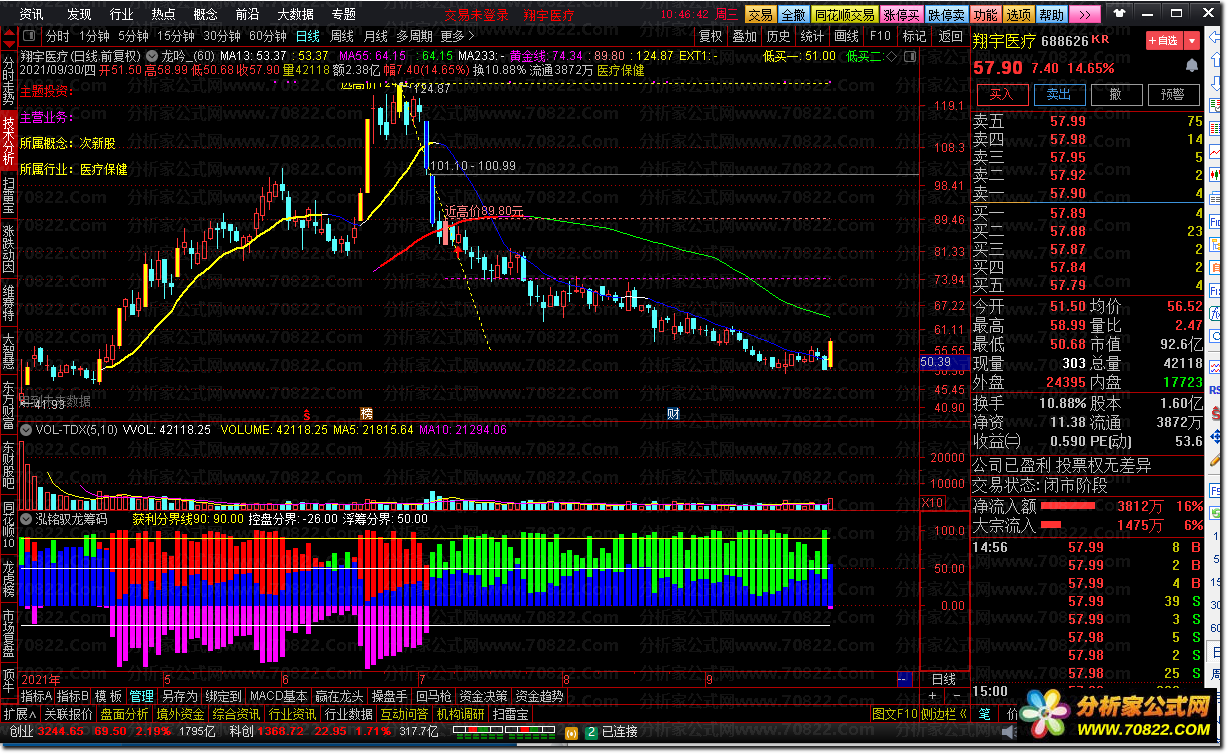1229x754 pixels.
Task: Select the 分时 timeframe
Action: coord(58,36)
